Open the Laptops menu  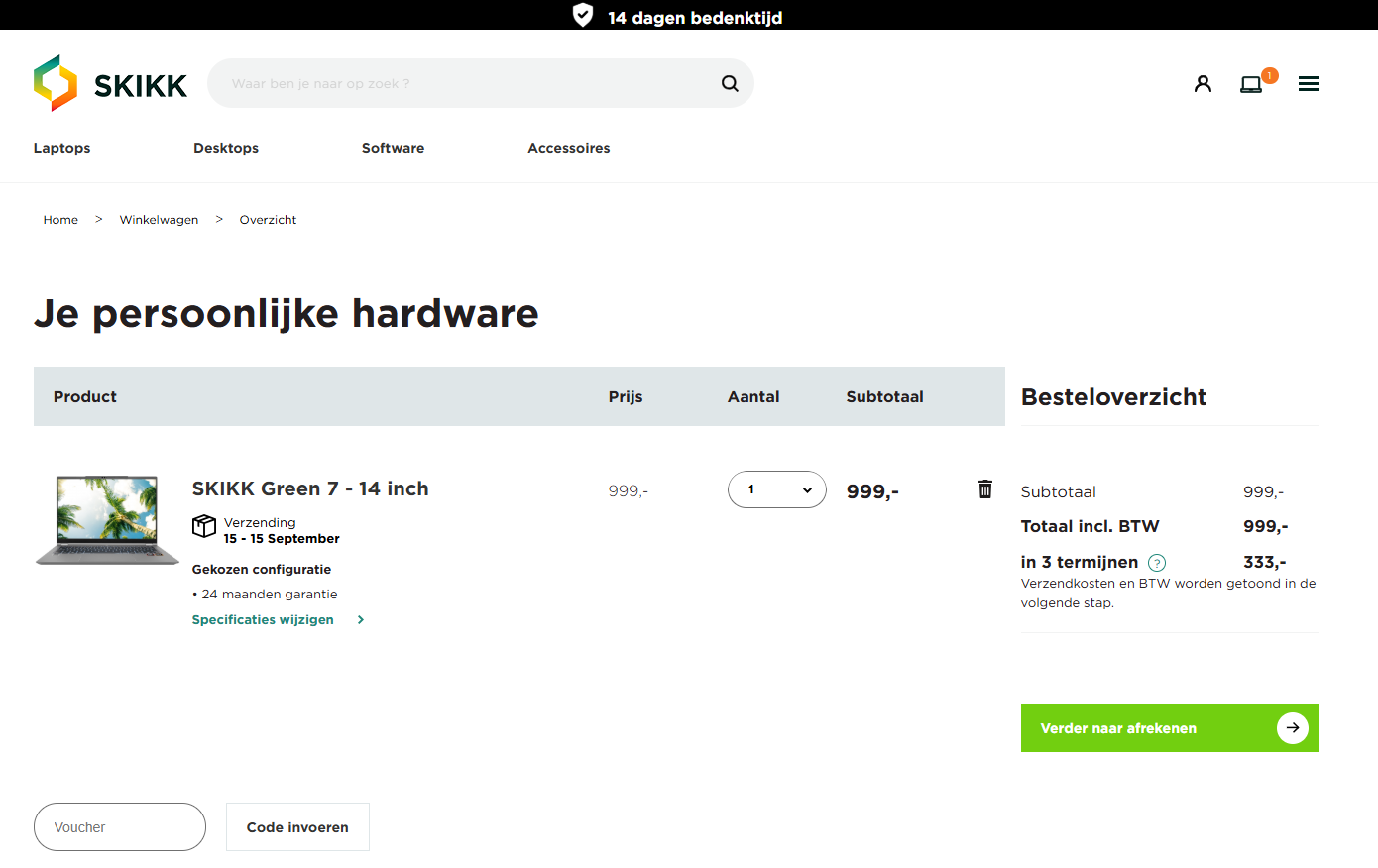pyautogui.click(x=61, y=148)
